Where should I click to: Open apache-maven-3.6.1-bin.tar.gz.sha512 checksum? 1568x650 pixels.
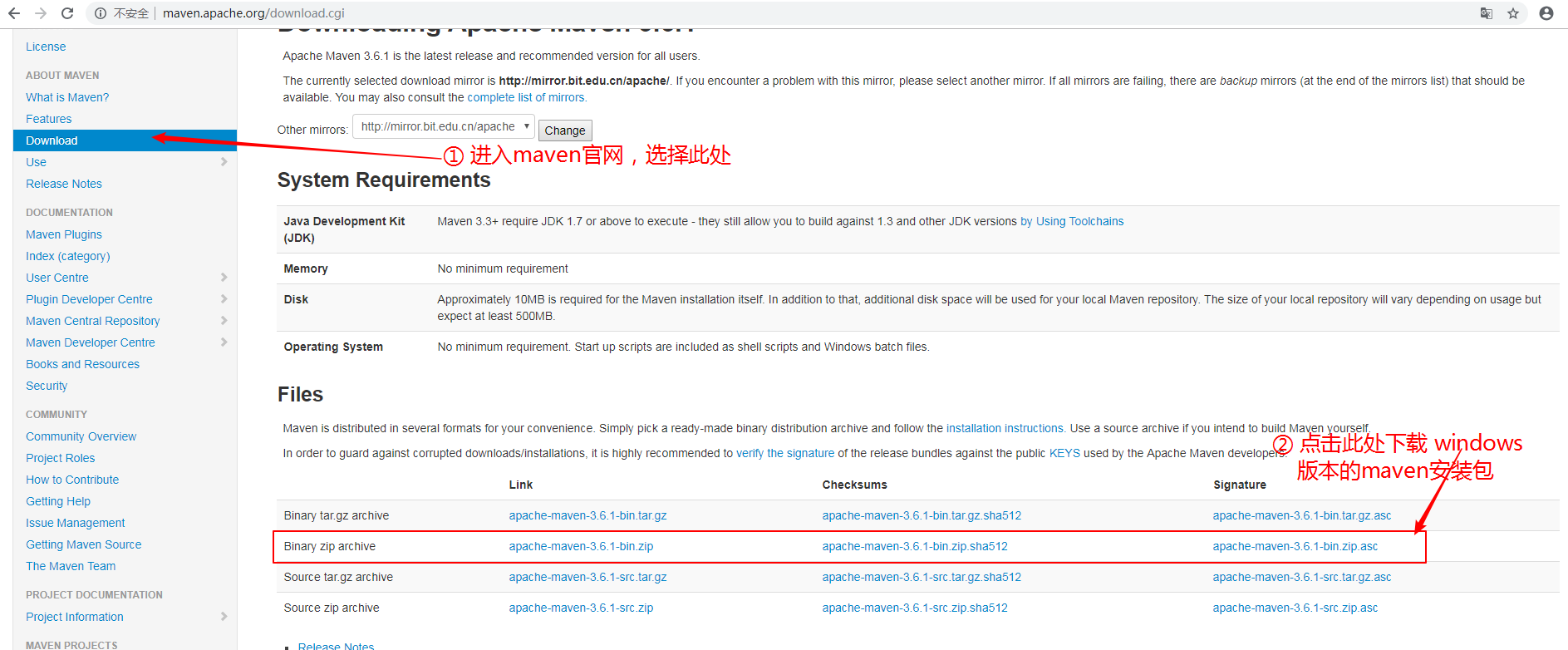pos(922,515)
